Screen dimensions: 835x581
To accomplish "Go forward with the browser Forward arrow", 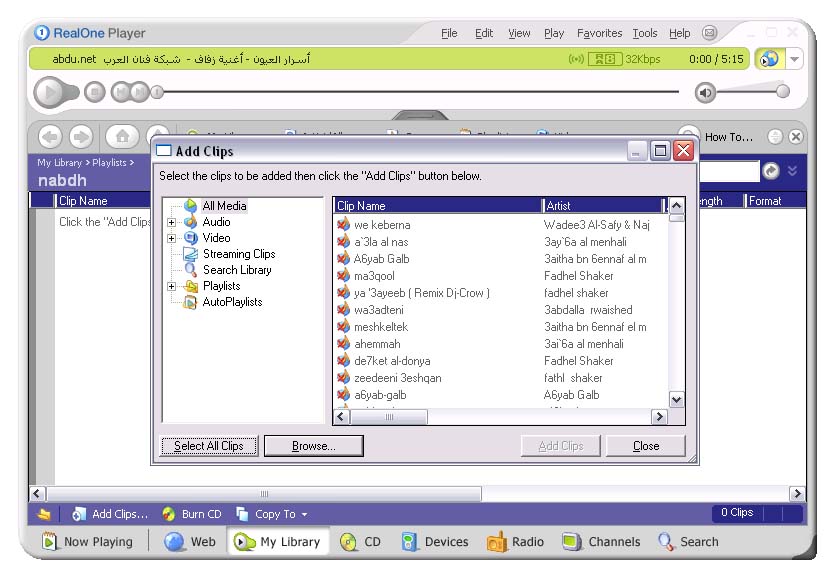I will [80, 137].
